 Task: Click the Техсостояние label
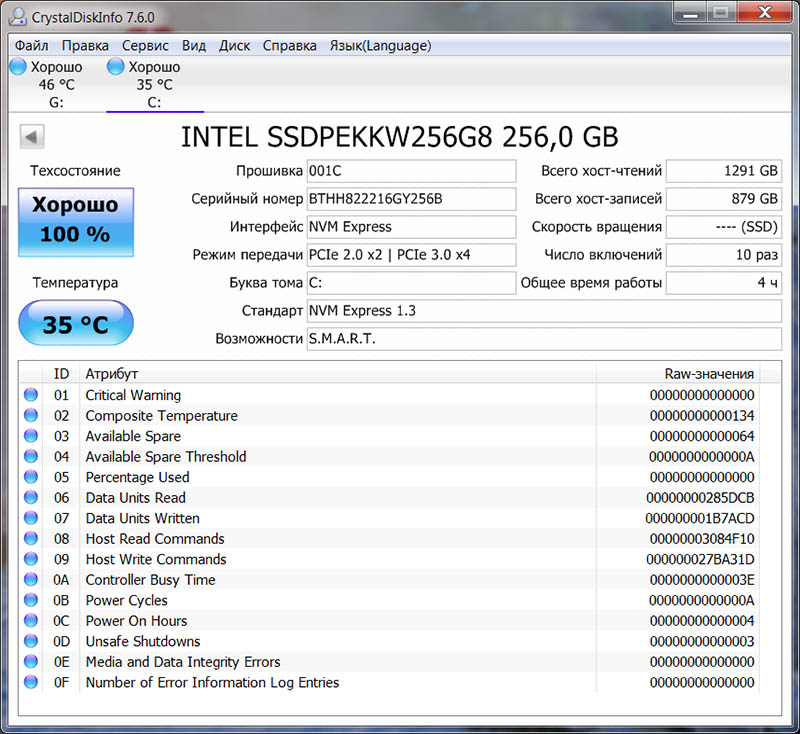click(x=75, y=170)
